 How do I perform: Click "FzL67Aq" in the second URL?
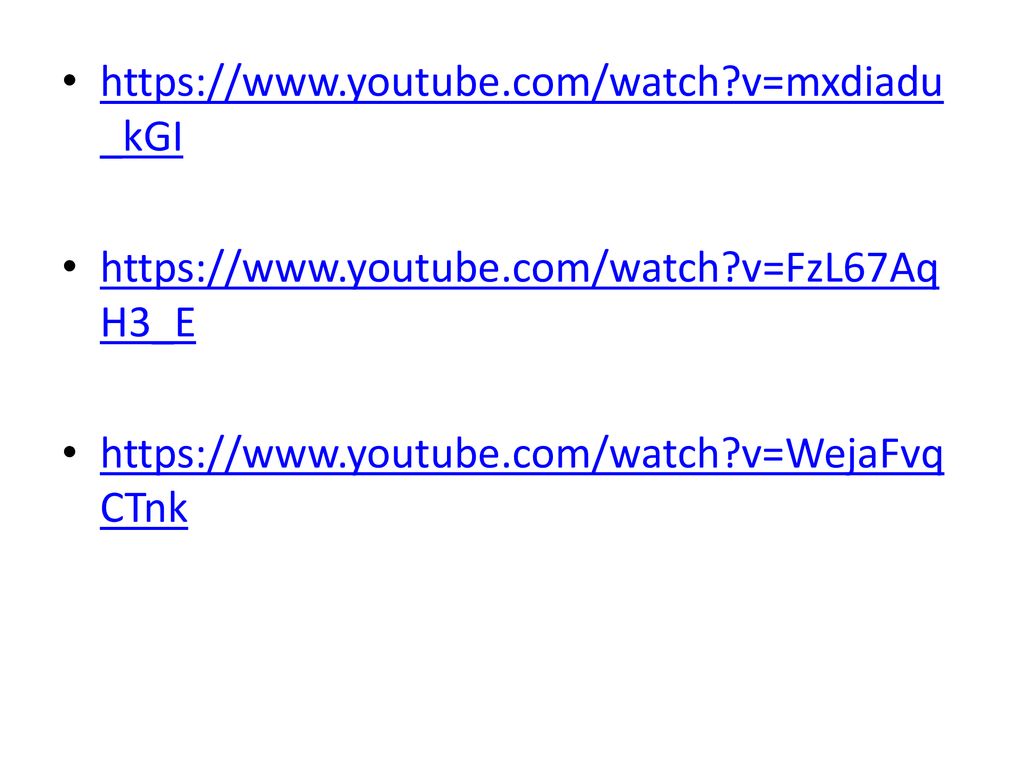[861, 271]
